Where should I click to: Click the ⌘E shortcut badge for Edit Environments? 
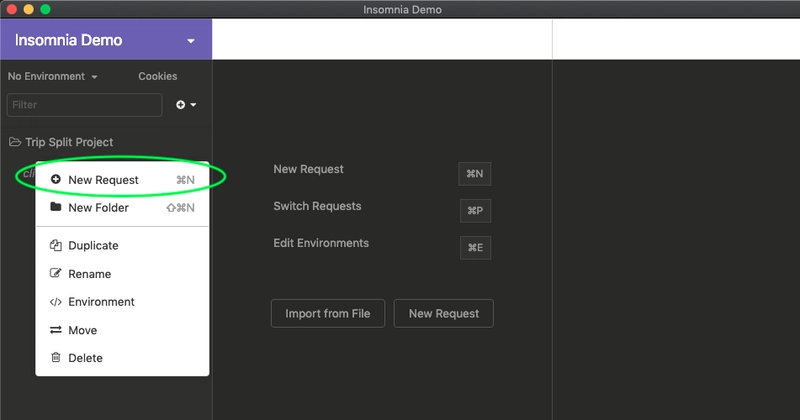coord(475,248)
